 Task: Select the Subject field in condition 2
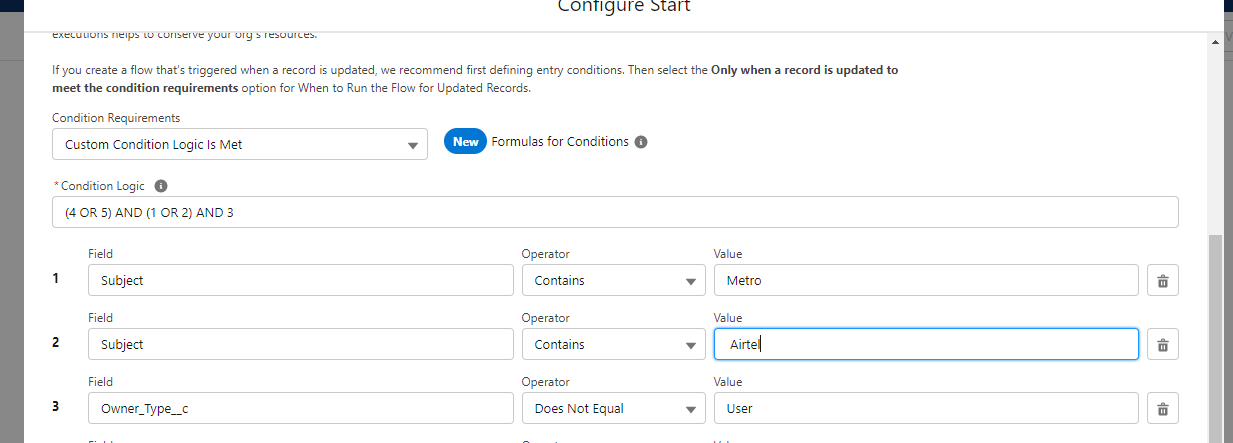[x=300, y=345]
